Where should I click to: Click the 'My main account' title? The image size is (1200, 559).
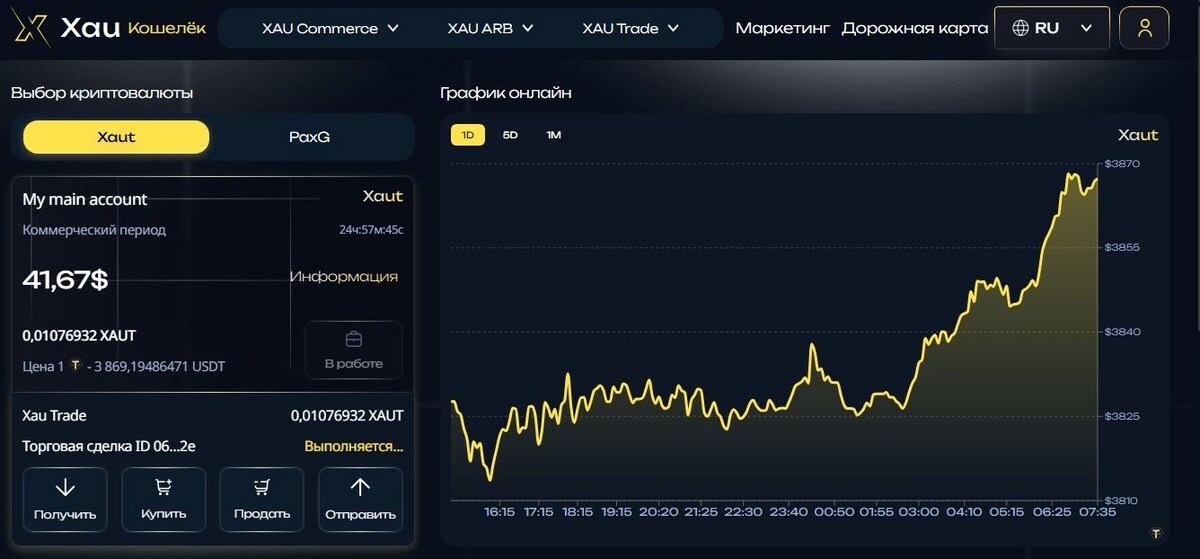(x=85, y=199)
